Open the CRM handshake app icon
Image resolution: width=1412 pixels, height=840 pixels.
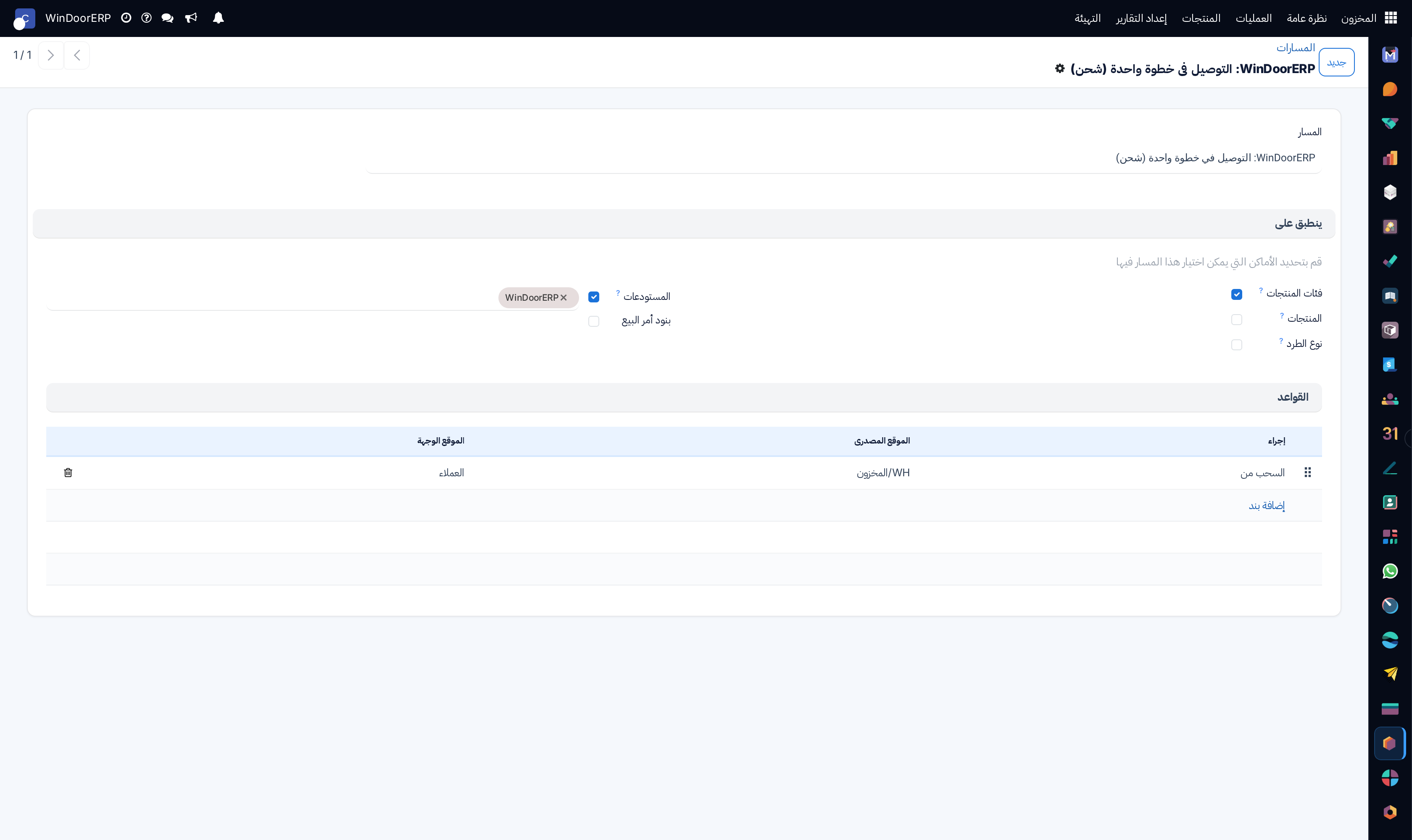pyautogui.click(x=1390, y=124)
